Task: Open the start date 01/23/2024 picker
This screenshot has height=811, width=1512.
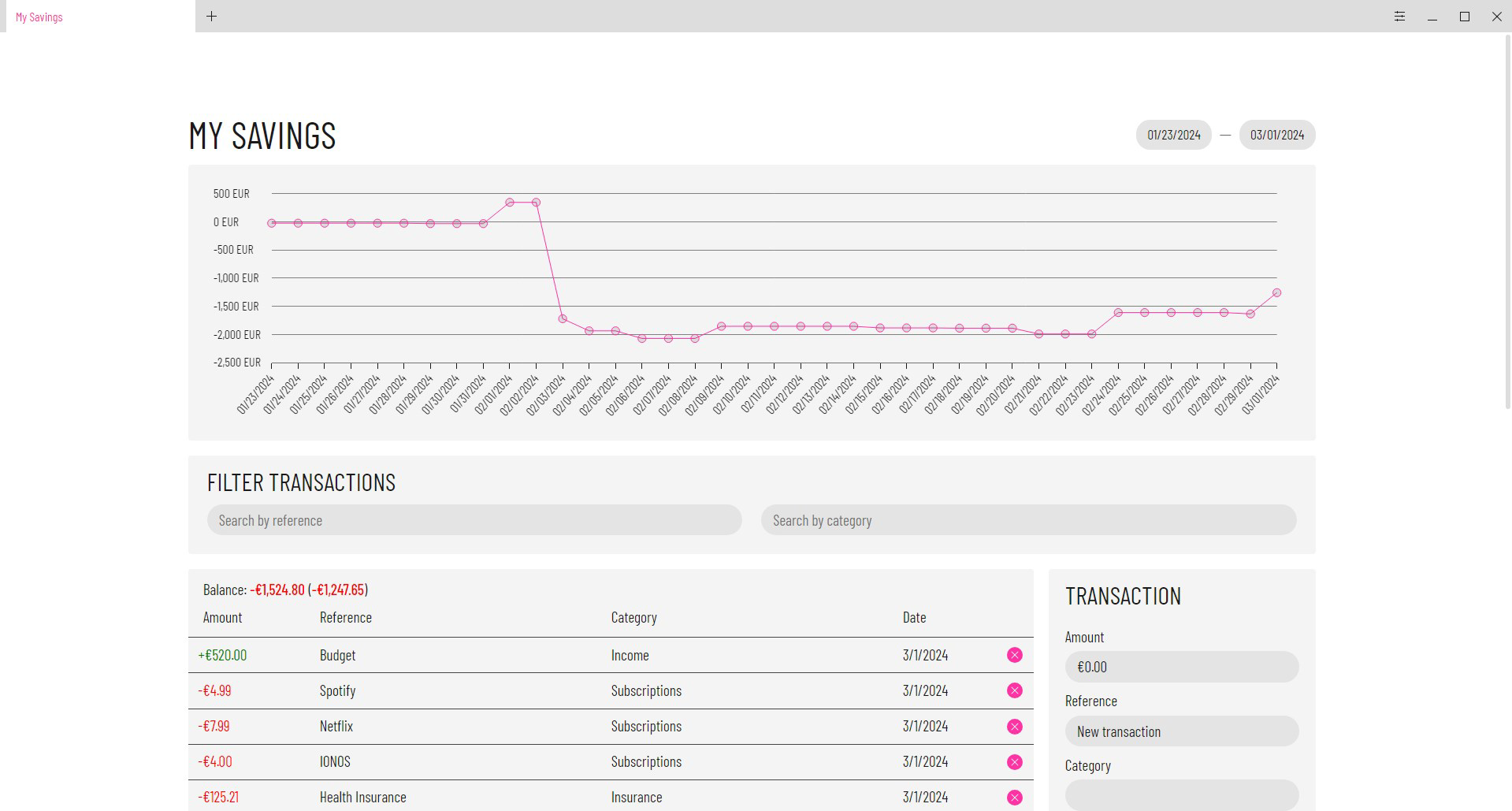Action: click(x=1173, y=135)
